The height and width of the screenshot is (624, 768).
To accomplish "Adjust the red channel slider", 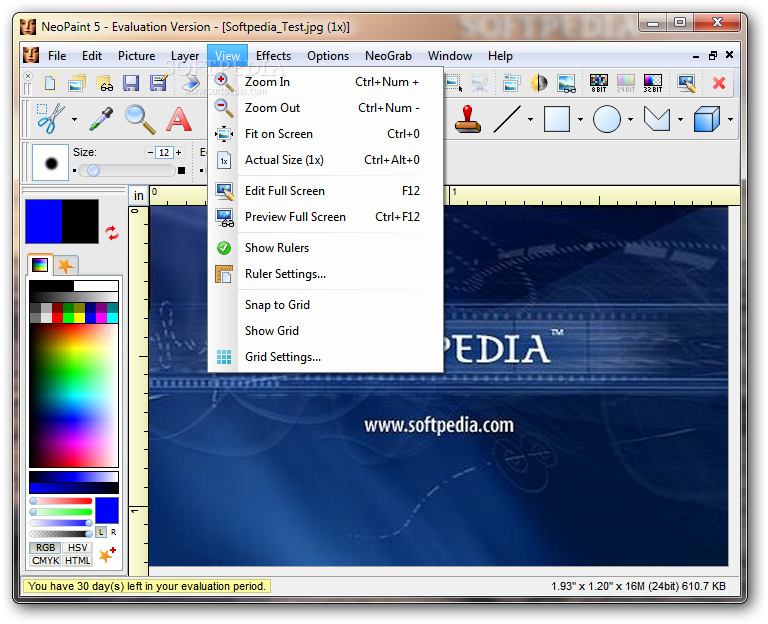I will [61, 501].
